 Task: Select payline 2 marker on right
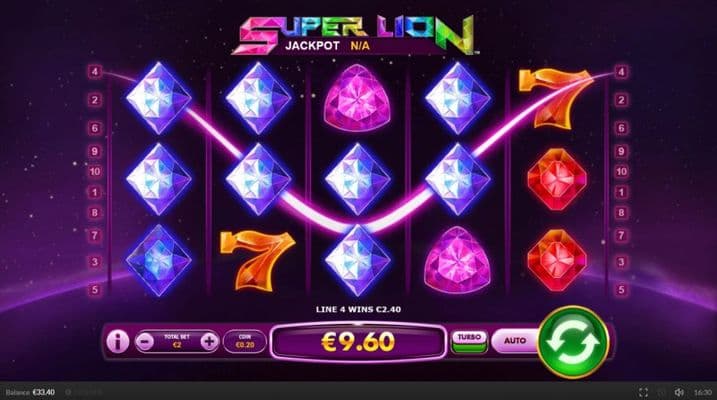[621, 100]
